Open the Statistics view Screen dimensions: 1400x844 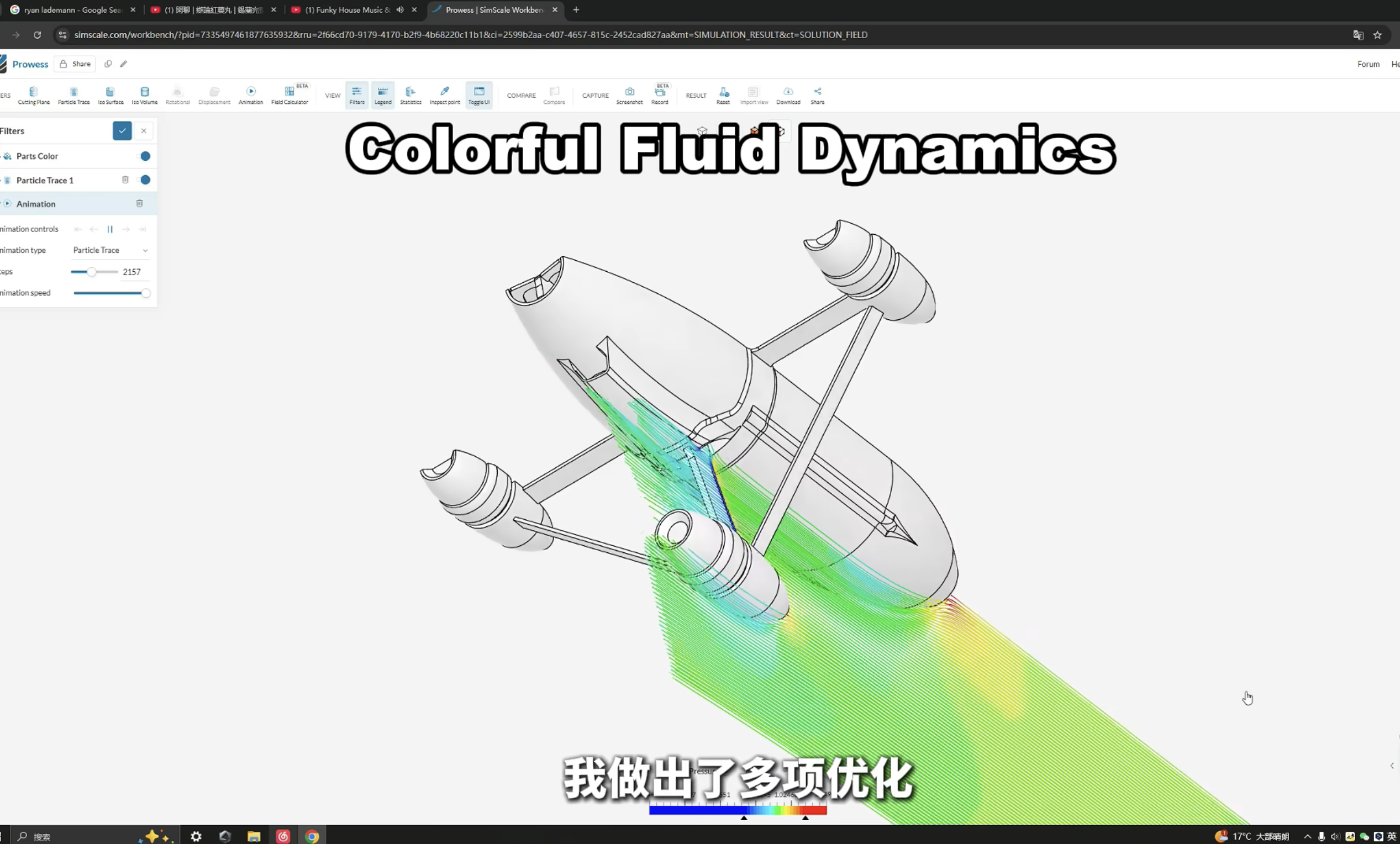(410, 95)
